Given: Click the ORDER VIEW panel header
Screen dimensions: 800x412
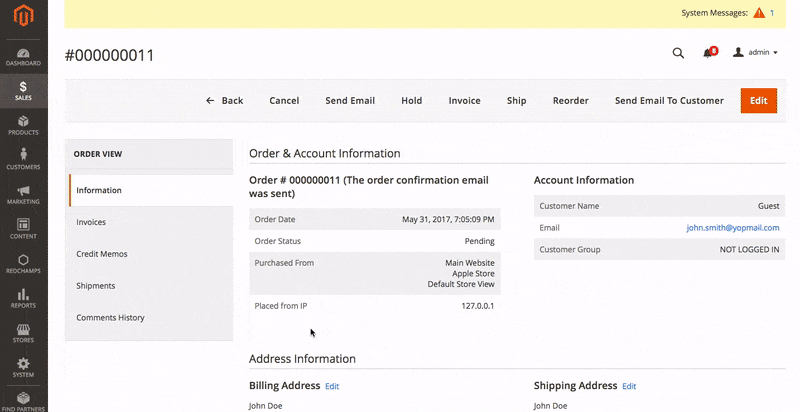Looking at the screenshot, I should tap(98, 154).
